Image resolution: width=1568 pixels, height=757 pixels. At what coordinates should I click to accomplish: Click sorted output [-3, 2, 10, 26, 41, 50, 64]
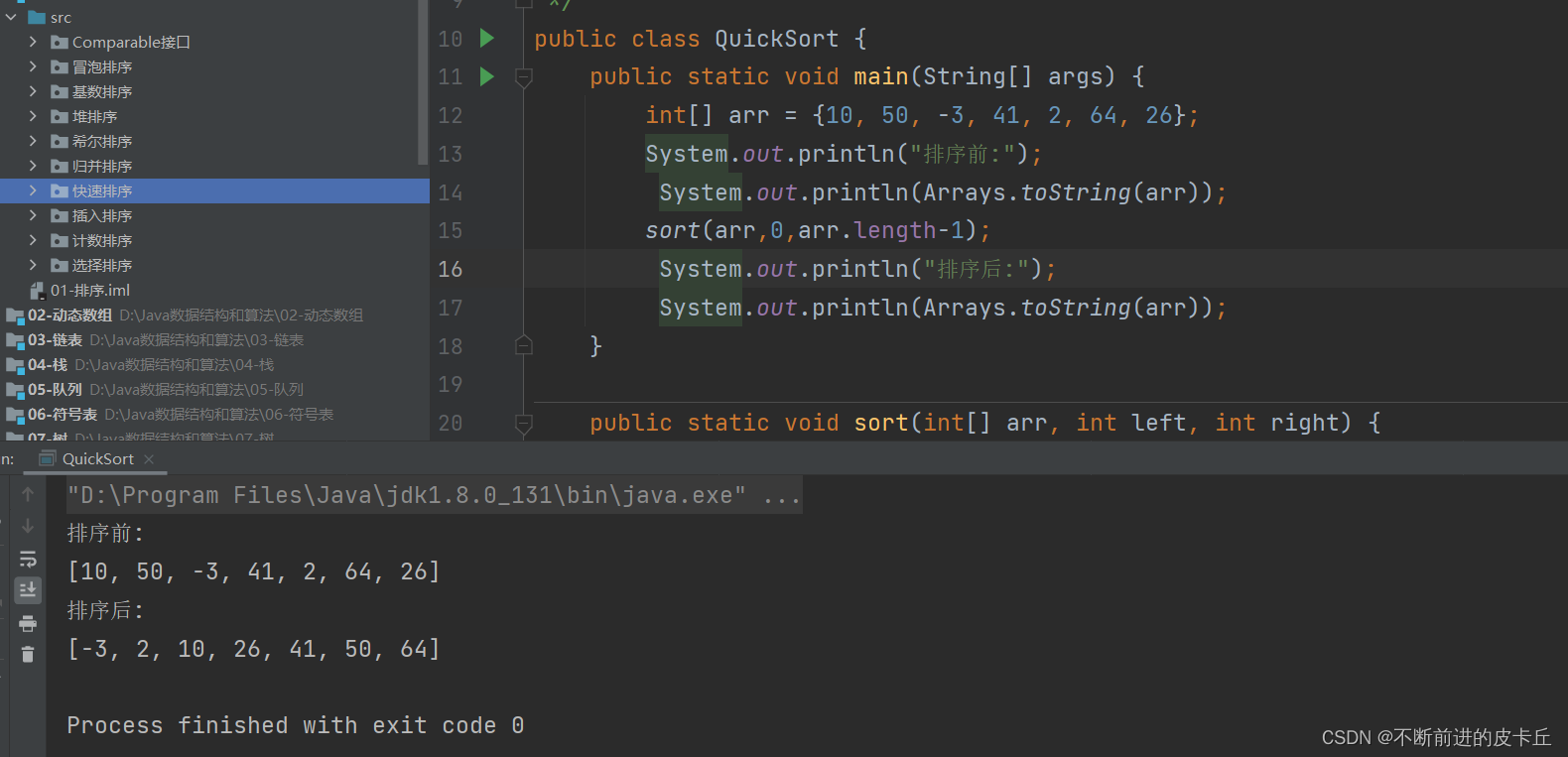click(253, 649)
